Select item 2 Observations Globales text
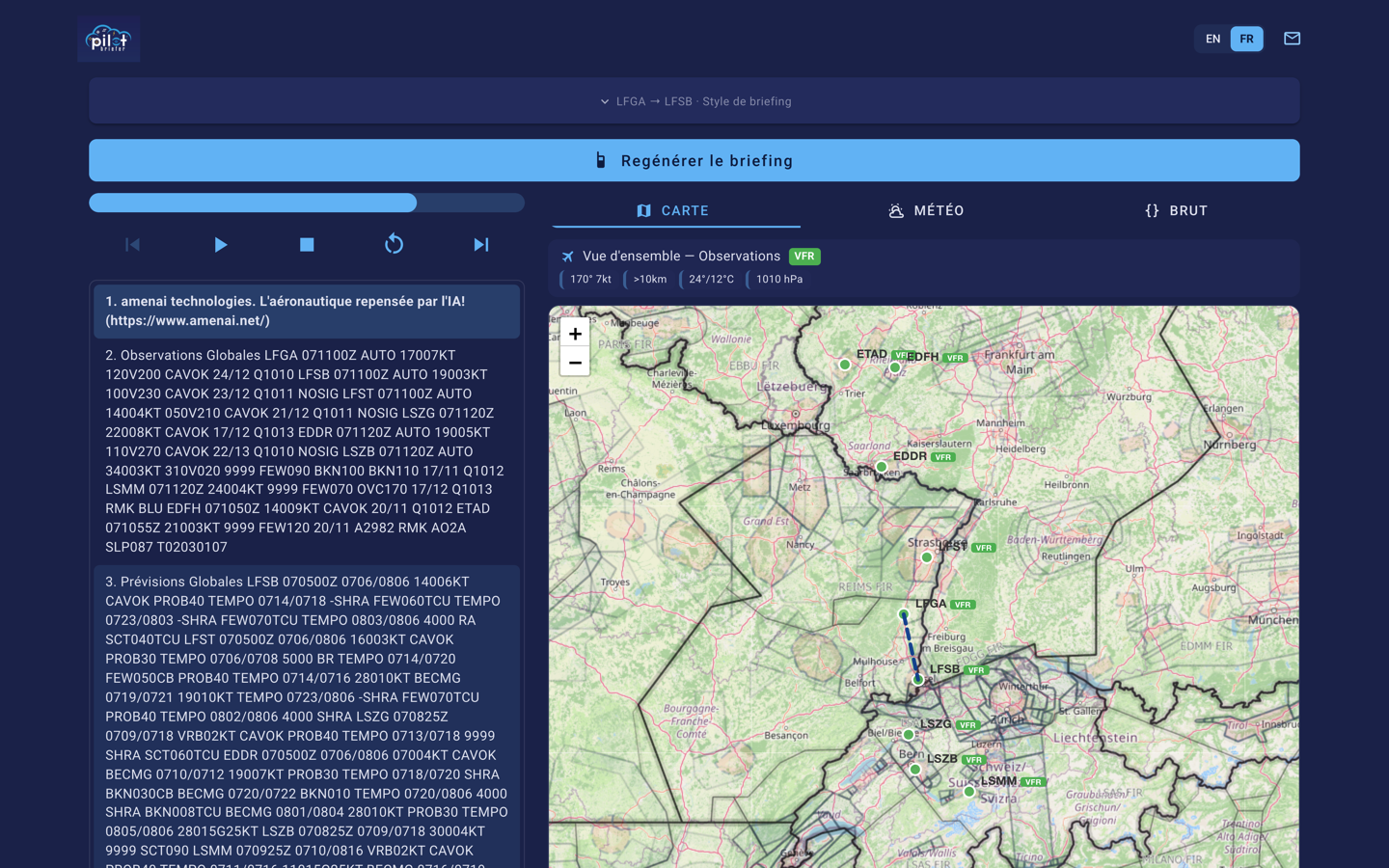Image resolution: width=1389 pixels, height=868 pixels. coord(307,450)
